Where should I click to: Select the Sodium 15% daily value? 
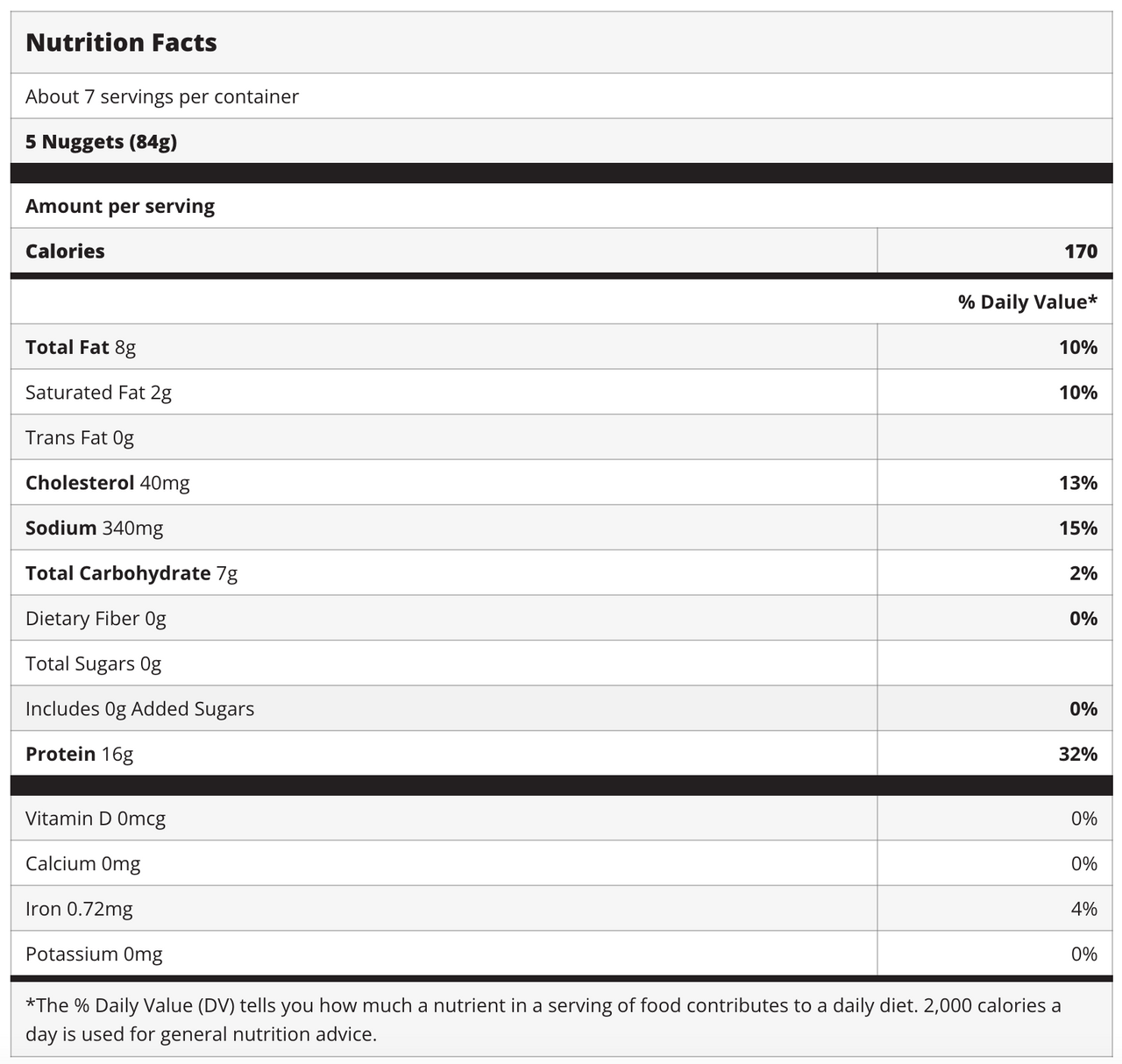1078,528
